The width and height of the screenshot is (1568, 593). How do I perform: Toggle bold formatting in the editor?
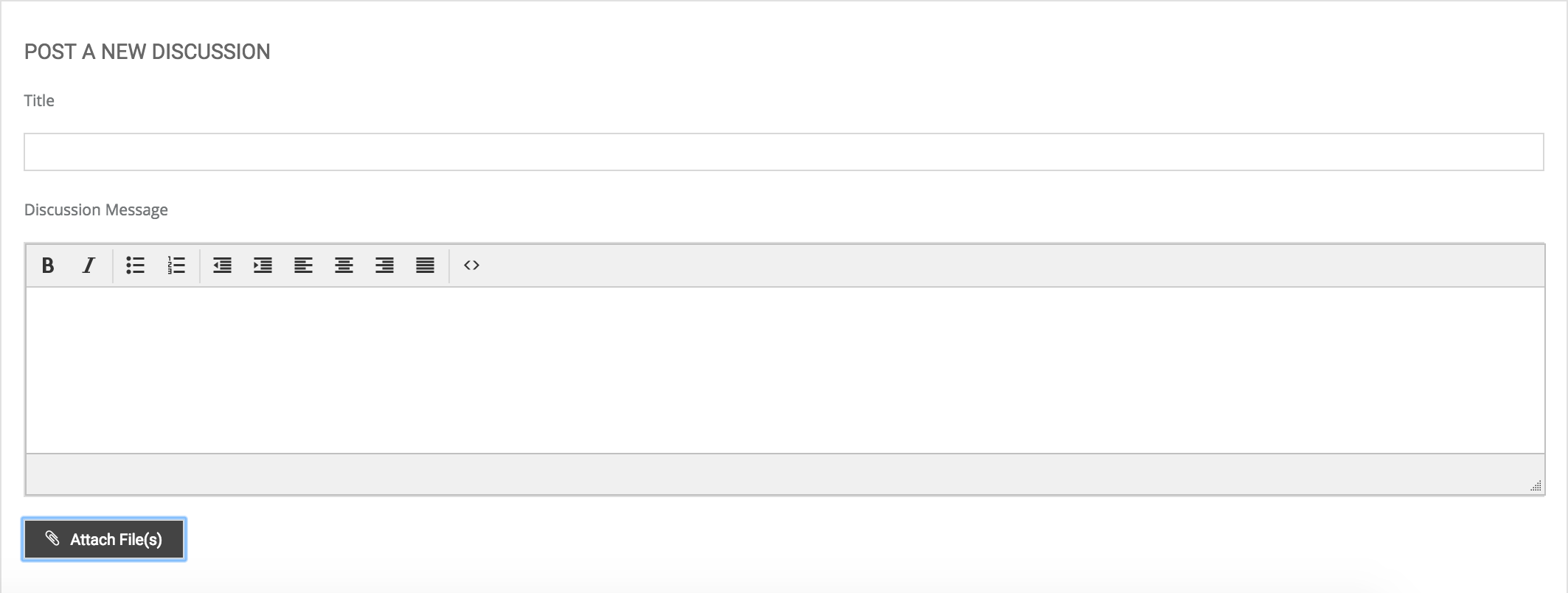click(x=48, y=266)
